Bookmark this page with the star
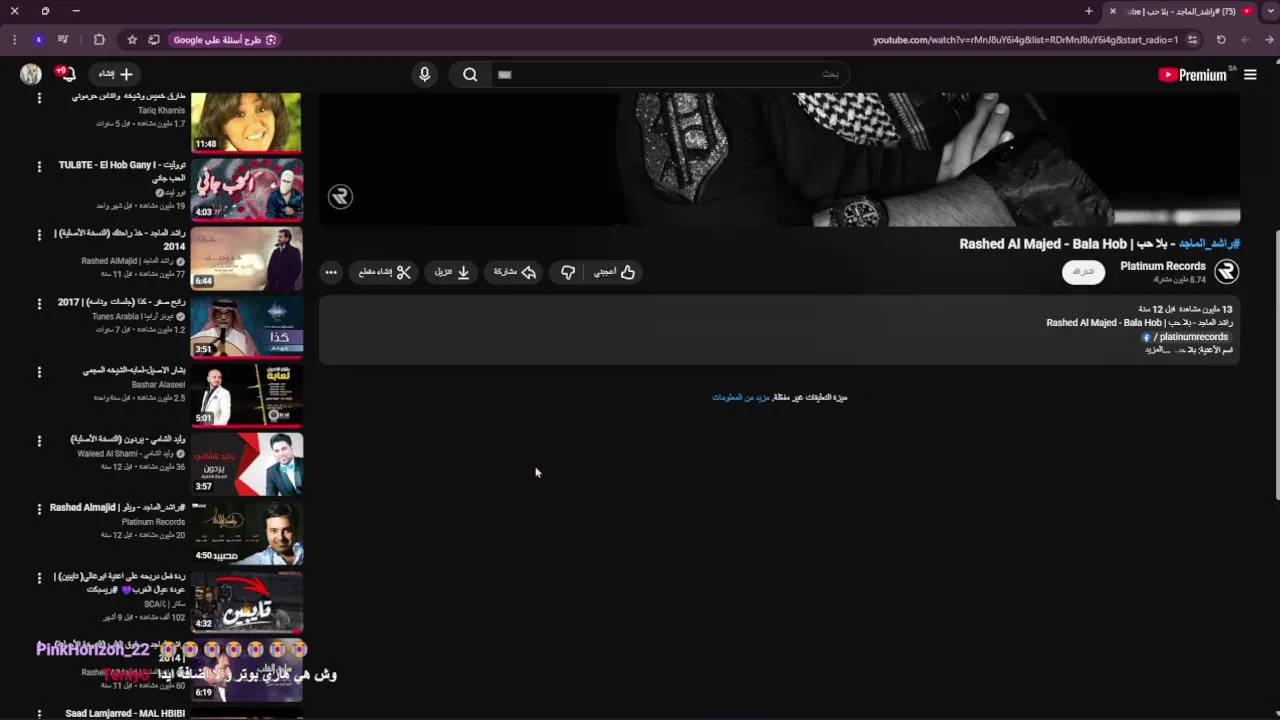The image size is (1280, 720). (x=132, y=40)
